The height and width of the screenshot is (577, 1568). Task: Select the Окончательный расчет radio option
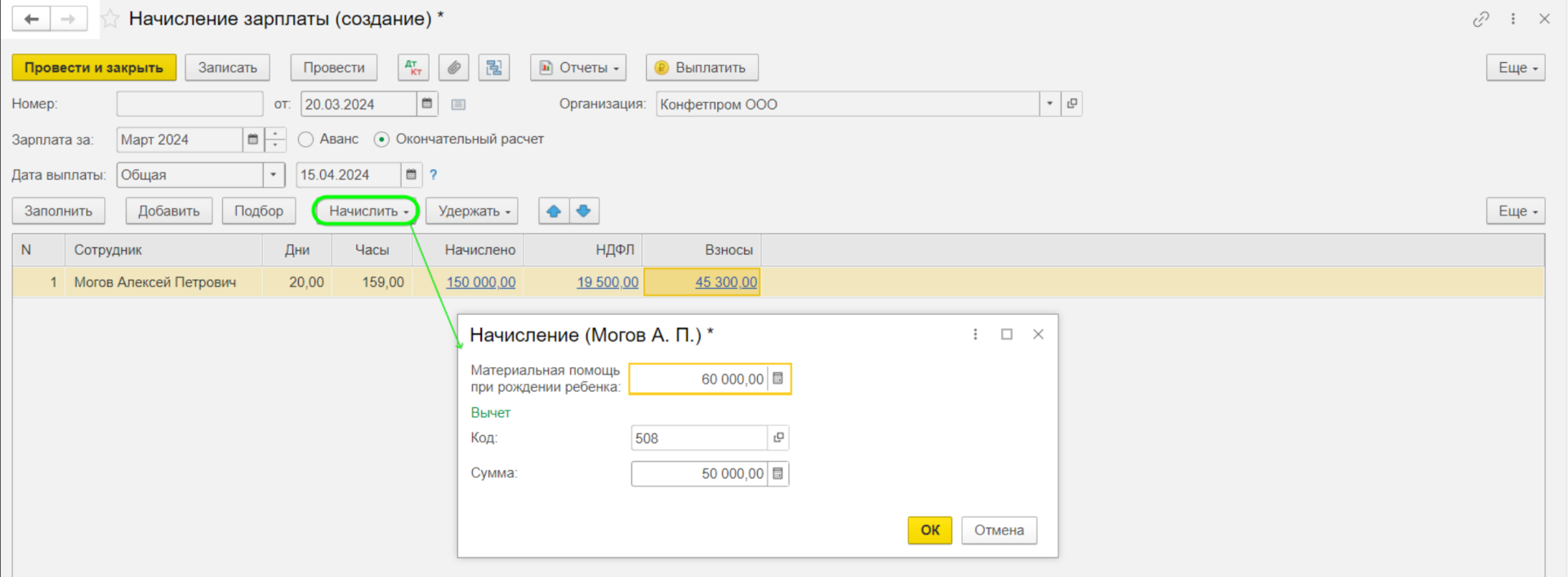(381, 140)
